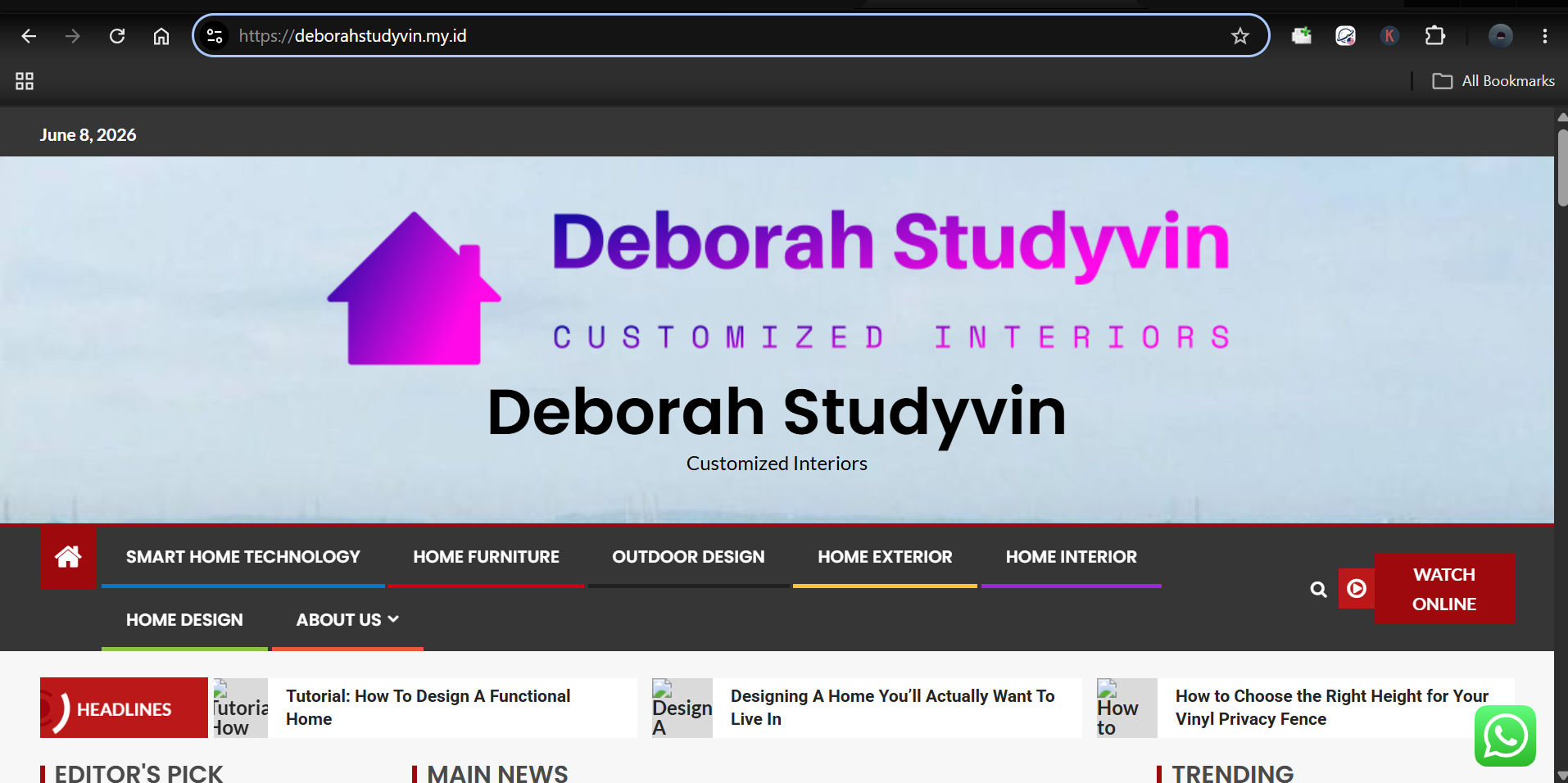Image resolution: width=1568 pixels, height=783 pixels.
Task: Click the red K extension icon
Action: [1389, 36]
